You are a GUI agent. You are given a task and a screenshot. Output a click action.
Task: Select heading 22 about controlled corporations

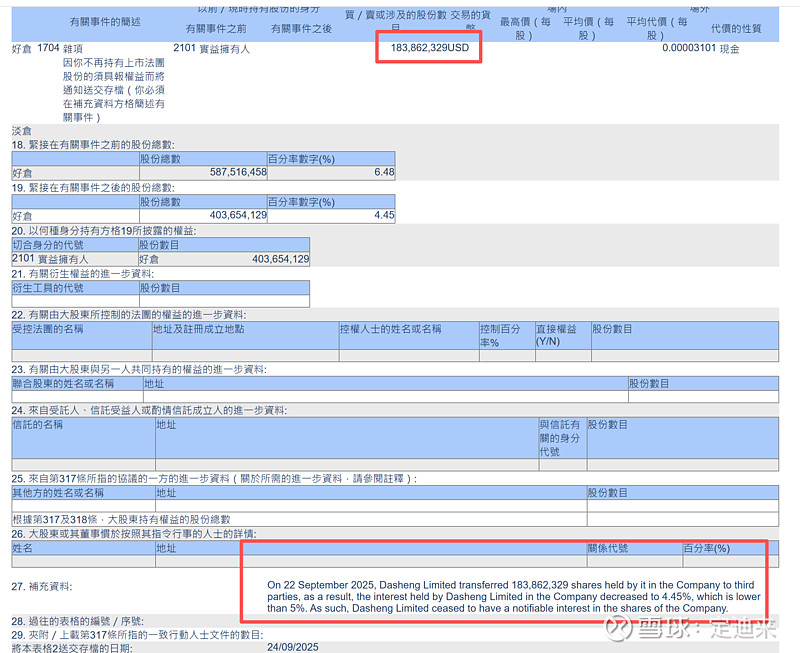[x=129, y=315]
